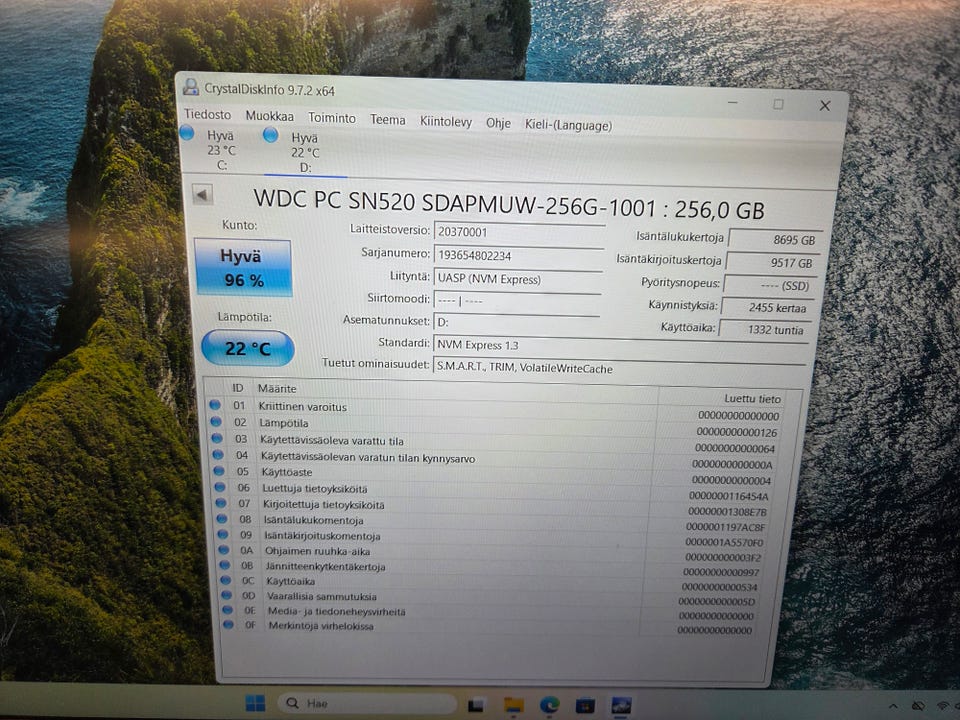The height and width of the screenshot is (720, 960).
Task: Select the Isäntälukukomentoja row
Action: [x=495, y=523]
